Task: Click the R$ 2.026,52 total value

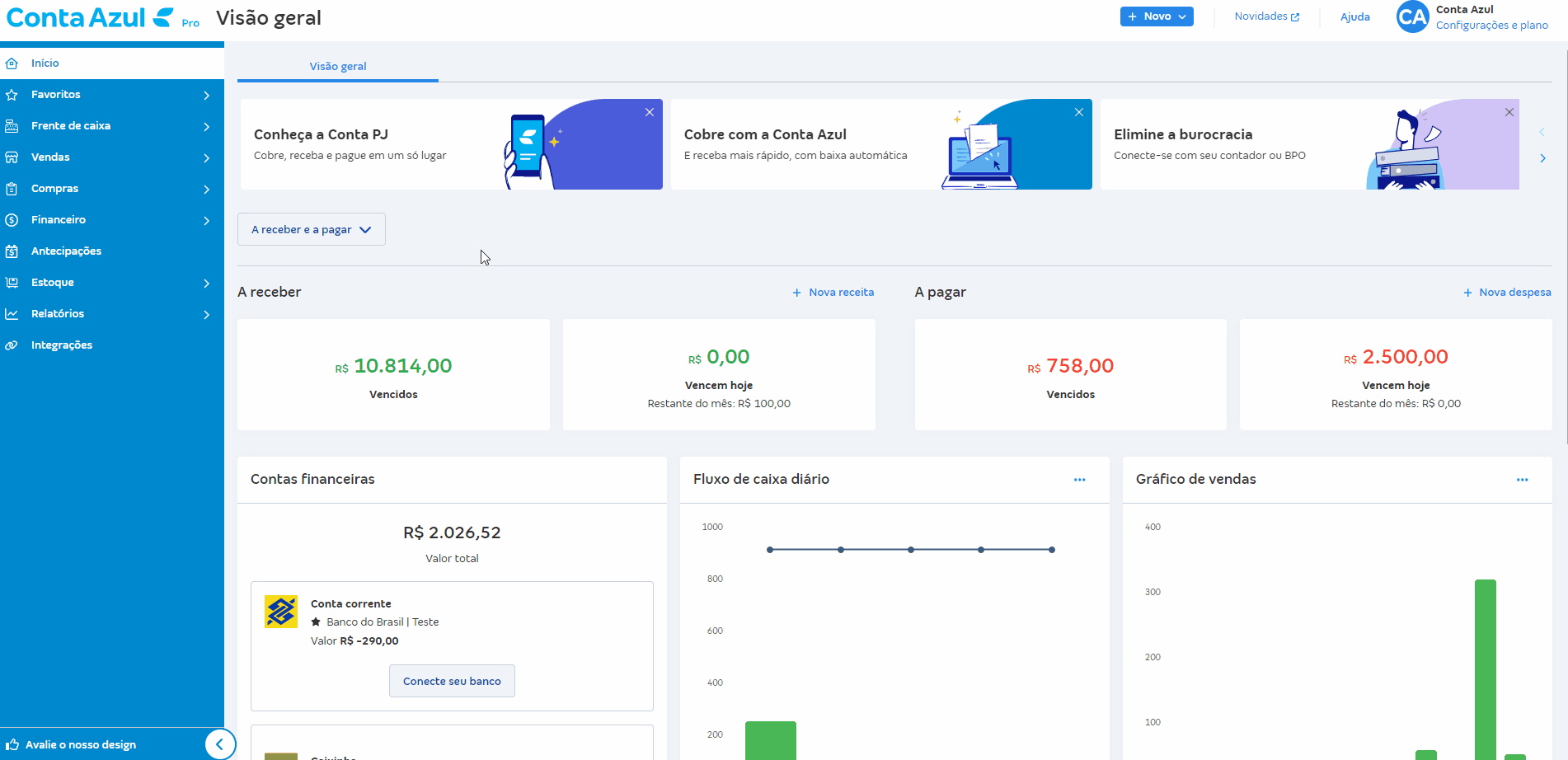Action: pyautogui.click(x=452, y=533)
